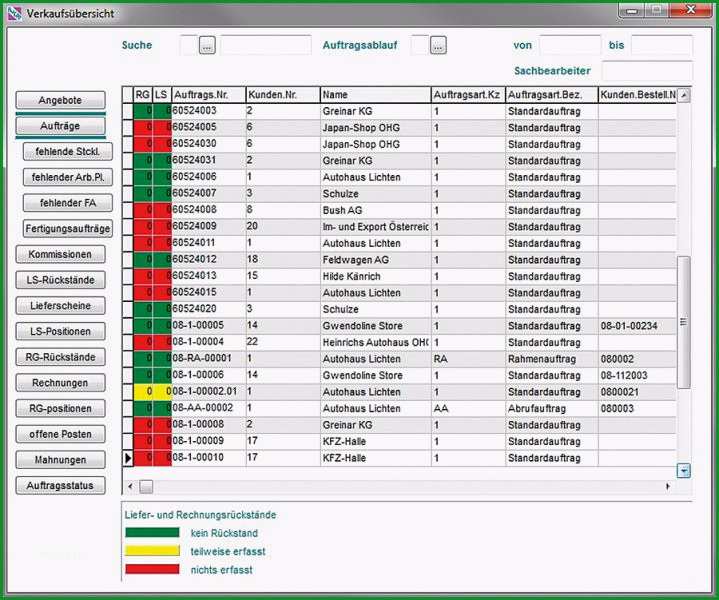The image size is (719, 600).
Task: Open Fertigungsaufträge
Action: pos(68,228)
